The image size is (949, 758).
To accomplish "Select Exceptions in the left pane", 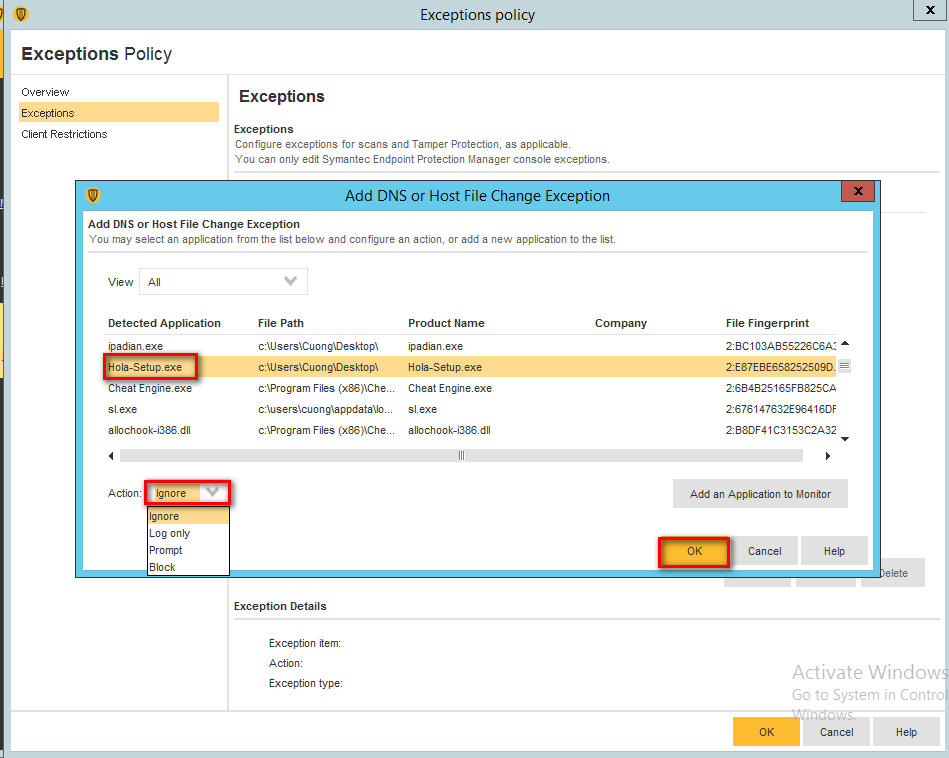I will point(119,113).
